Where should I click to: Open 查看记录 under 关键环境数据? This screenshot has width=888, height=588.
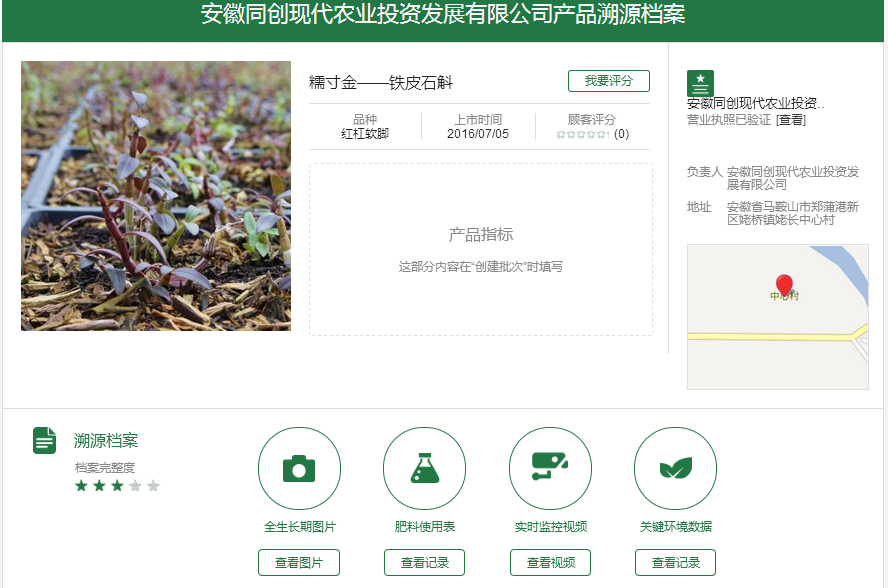coord(675,563)
